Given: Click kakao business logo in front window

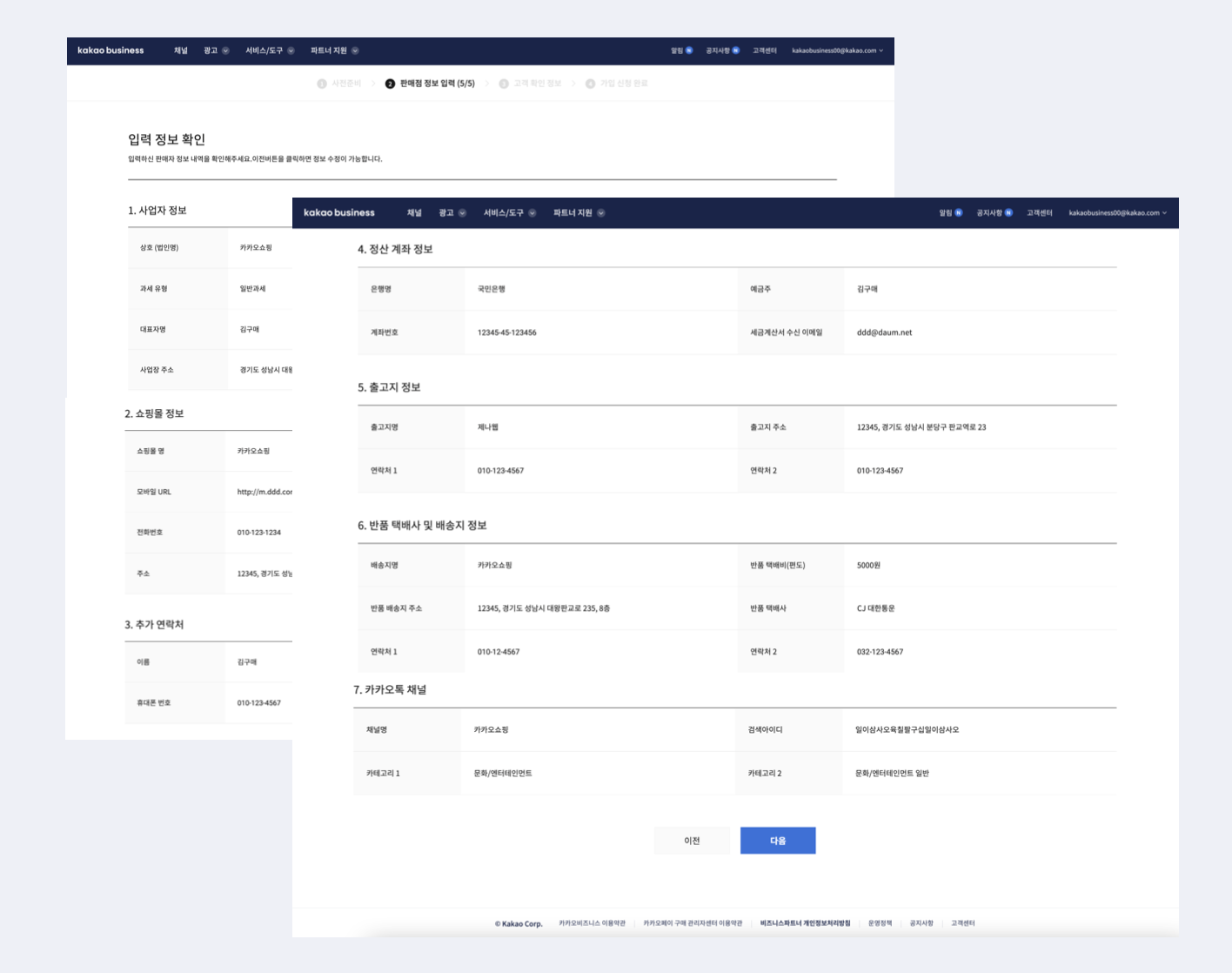Looking at the screenshot, I should [x=339, y=212].
